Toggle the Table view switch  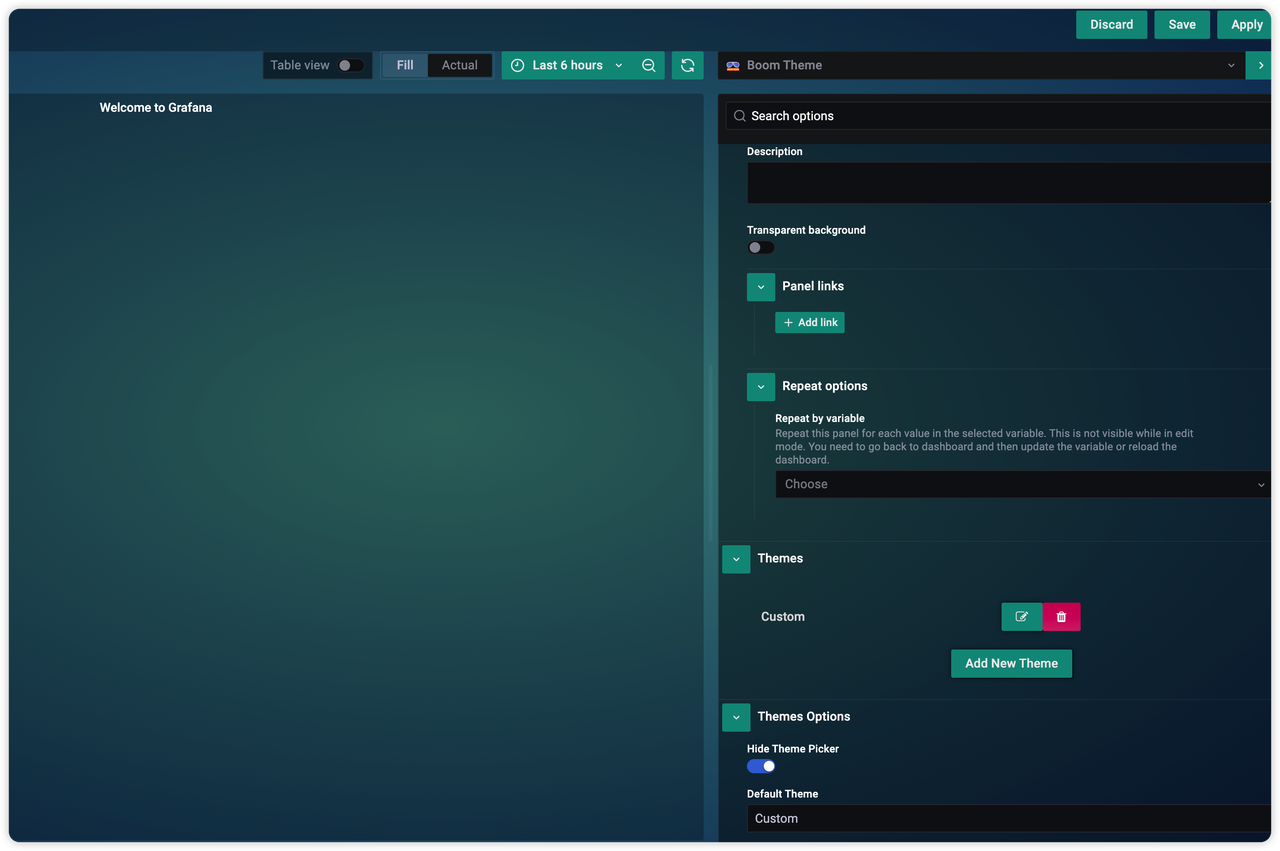coord(351,65)
